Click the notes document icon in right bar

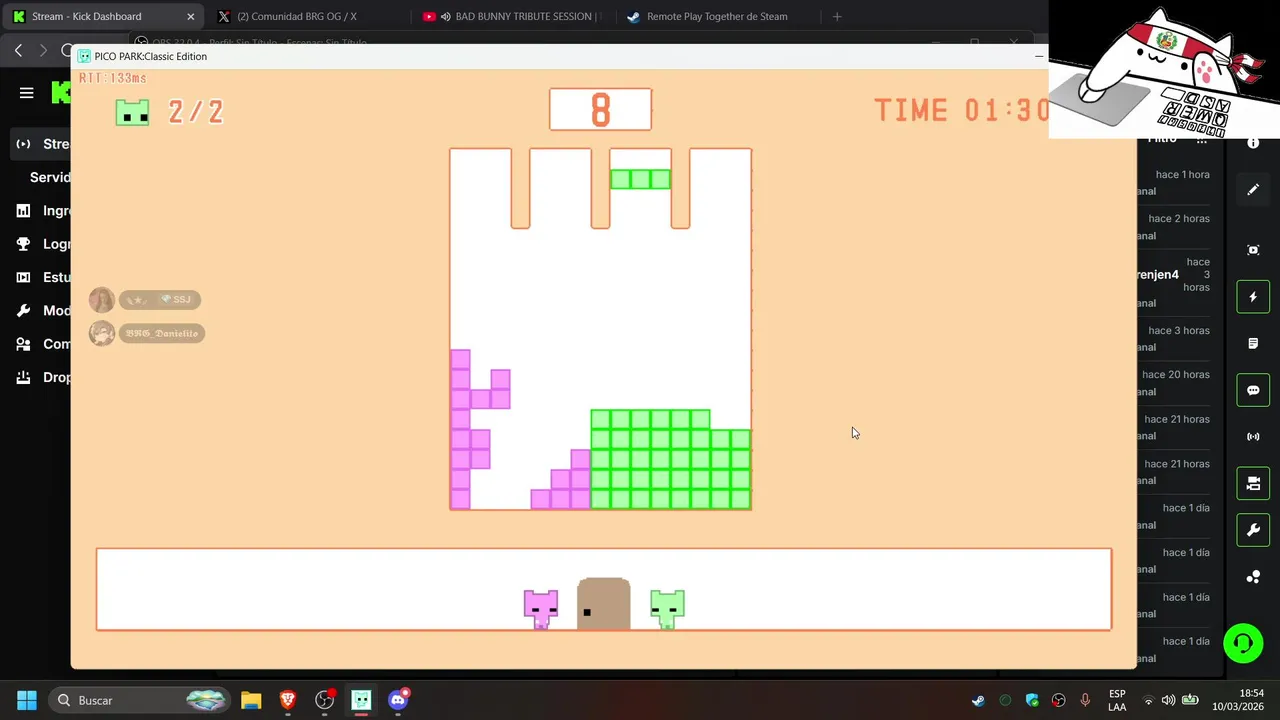point(1253,344)
